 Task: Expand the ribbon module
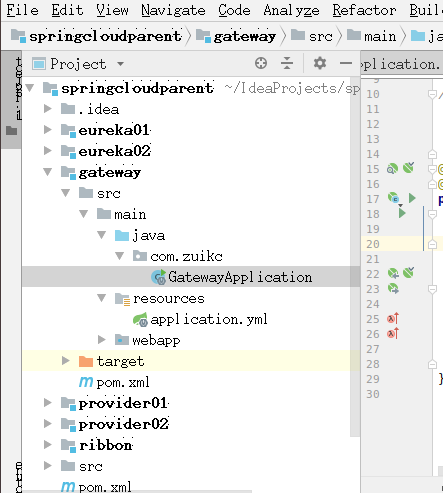tap(48, 445)
